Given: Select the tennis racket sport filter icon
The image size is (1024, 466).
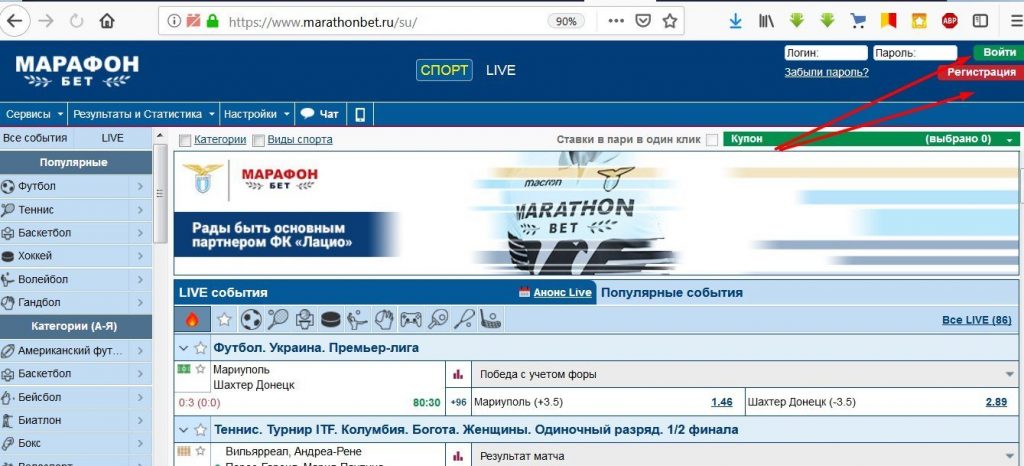Looking at the screenshot, I should tap(278, 320).
